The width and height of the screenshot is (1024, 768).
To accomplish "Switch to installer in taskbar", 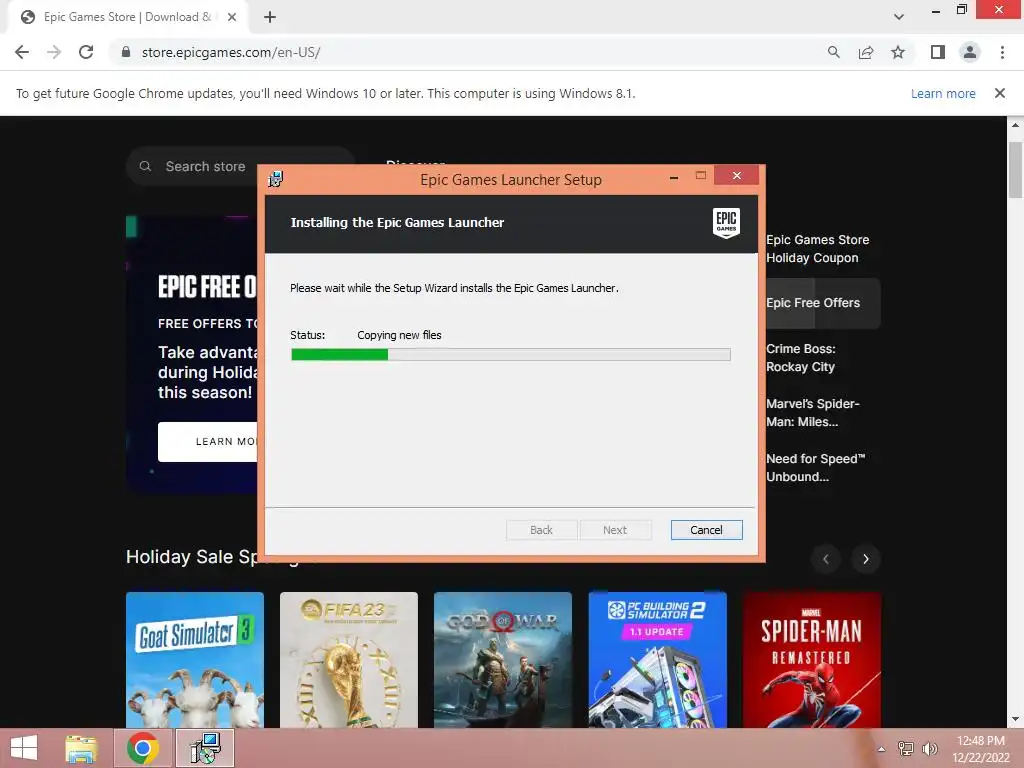I will [x=205, y=748].
